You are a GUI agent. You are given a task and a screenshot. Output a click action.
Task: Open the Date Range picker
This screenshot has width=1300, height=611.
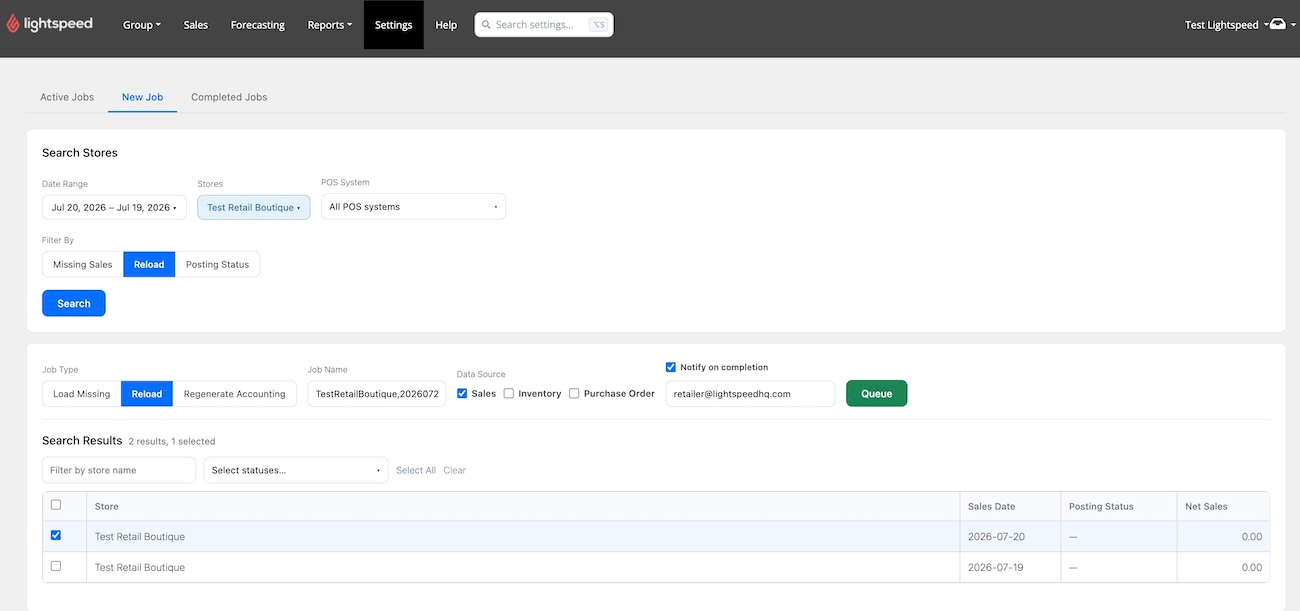pyautogui.click(x=114, y=207)
